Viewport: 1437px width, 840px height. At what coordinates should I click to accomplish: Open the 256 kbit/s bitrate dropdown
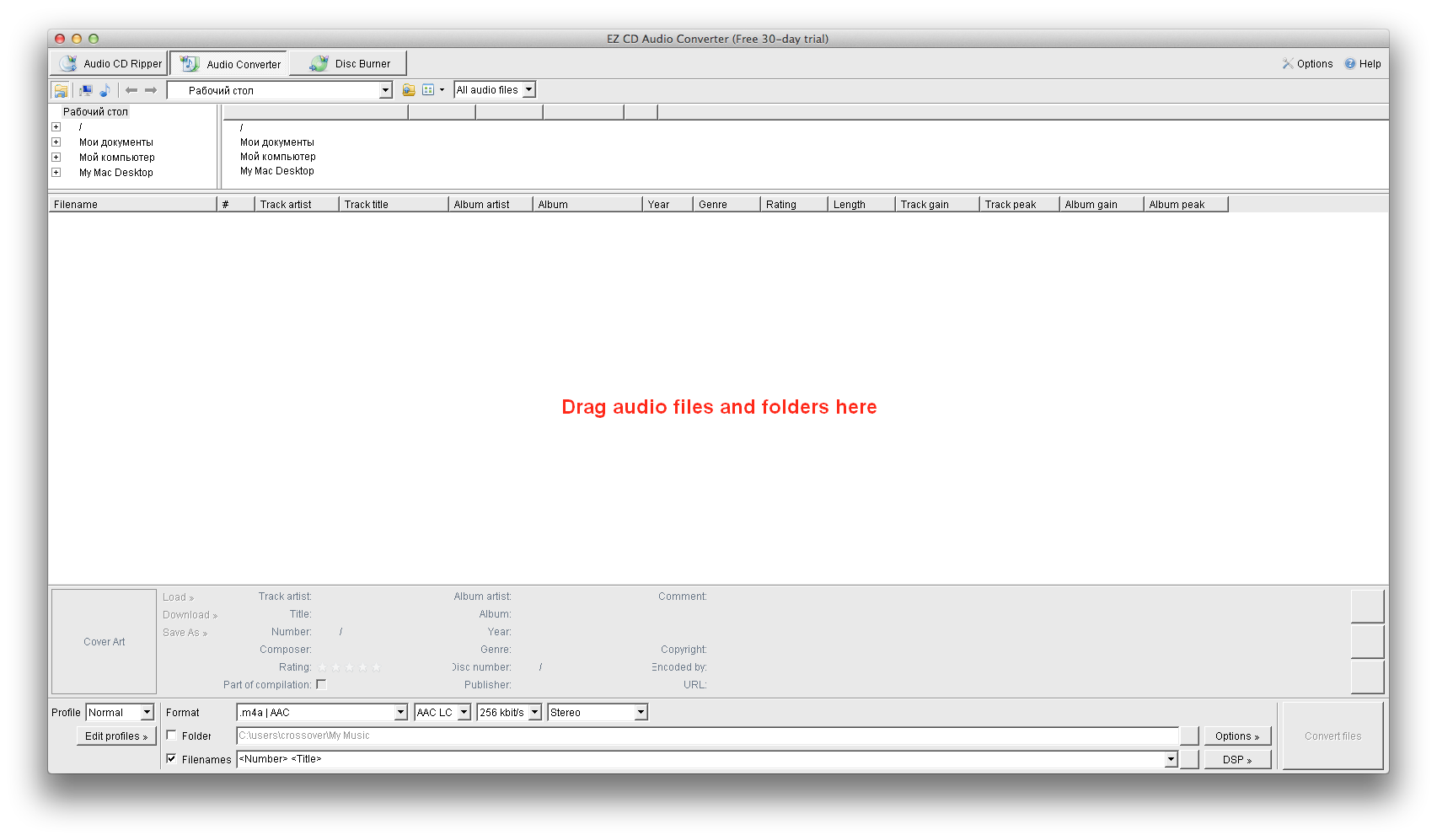click(x=534, y=713)
